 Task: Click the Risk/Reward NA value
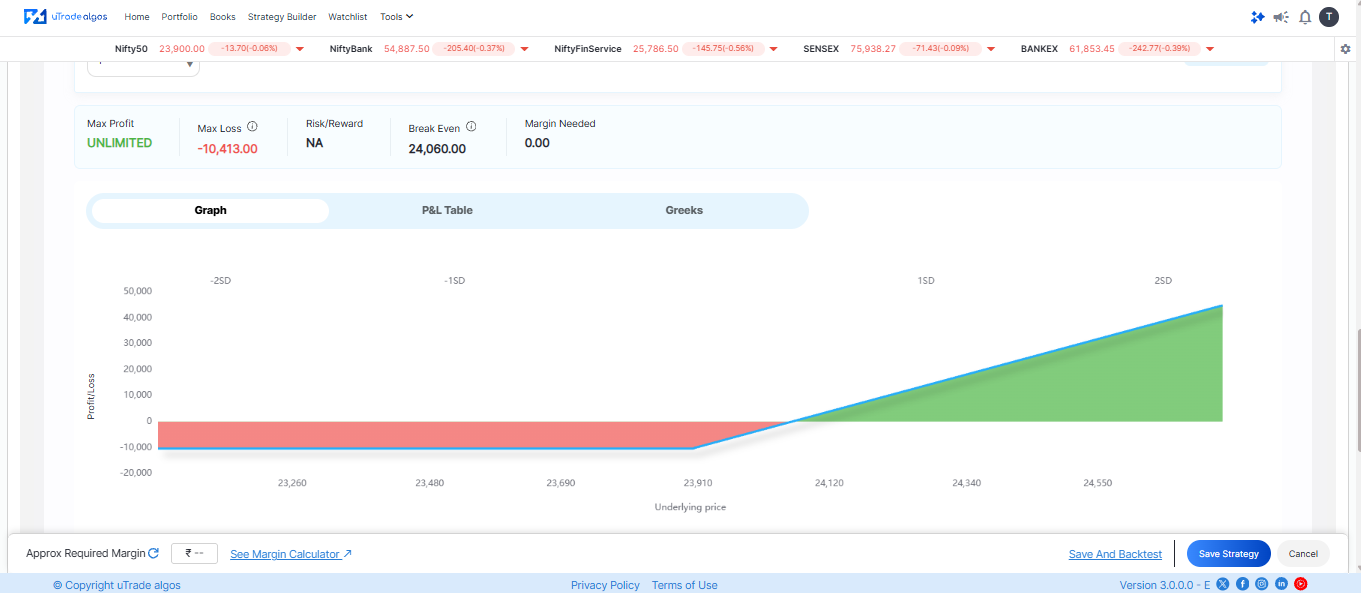[x=314, y=143]
